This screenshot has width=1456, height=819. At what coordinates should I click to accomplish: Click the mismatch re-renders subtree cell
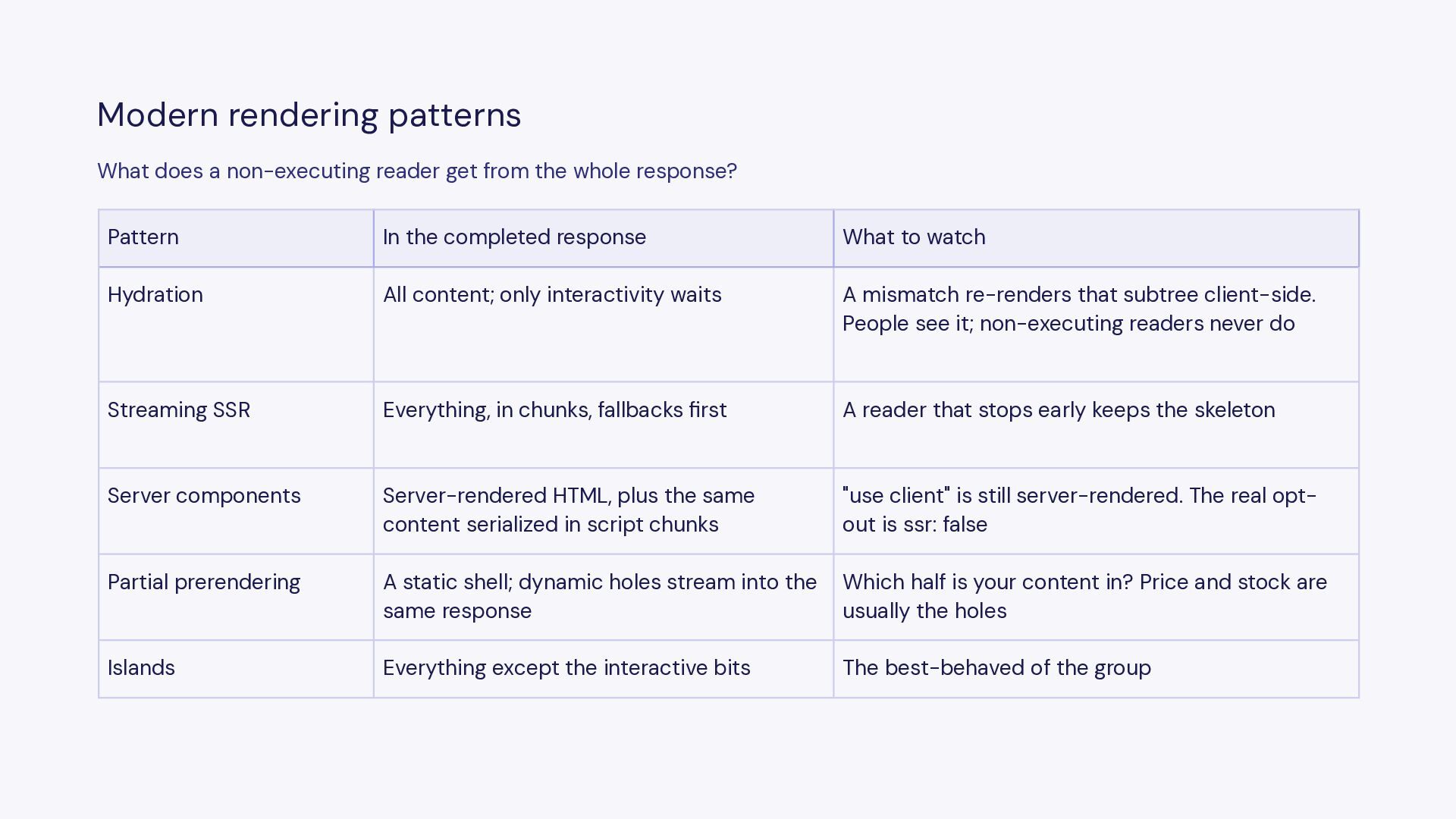tap(1097, 325)
